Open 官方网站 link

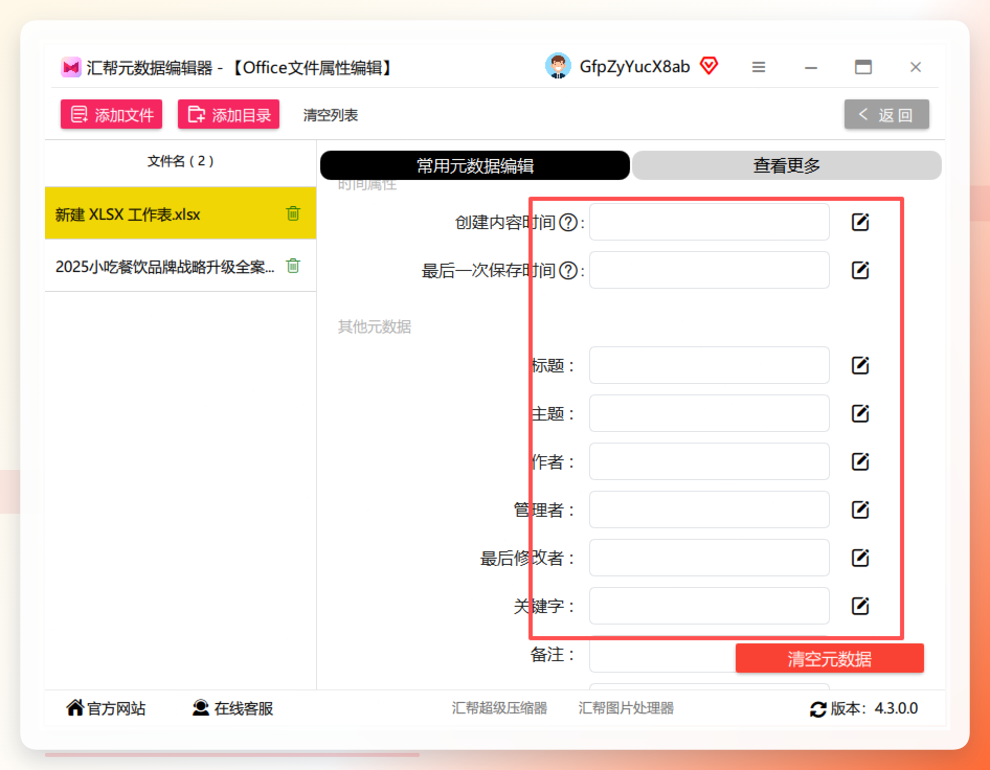tap(105, 709)
